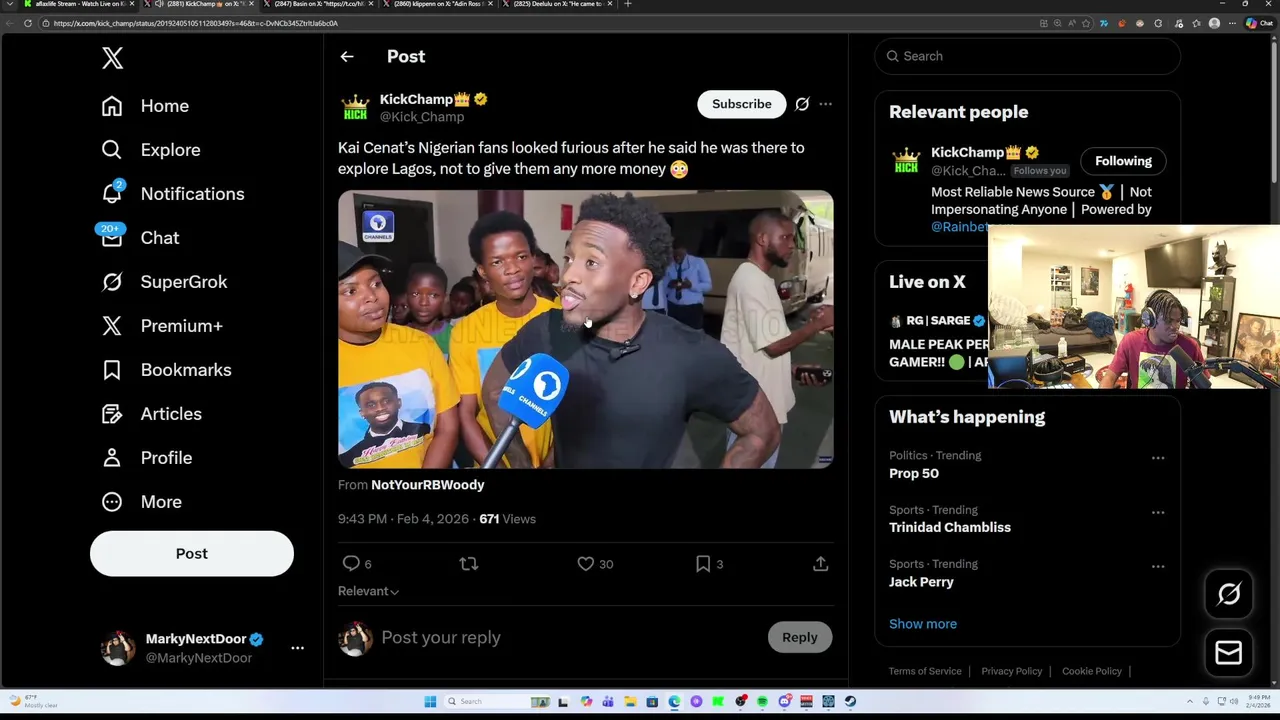
Task: Open Windows Start menu
Action: pyautogui.click(x=430, y=701)
